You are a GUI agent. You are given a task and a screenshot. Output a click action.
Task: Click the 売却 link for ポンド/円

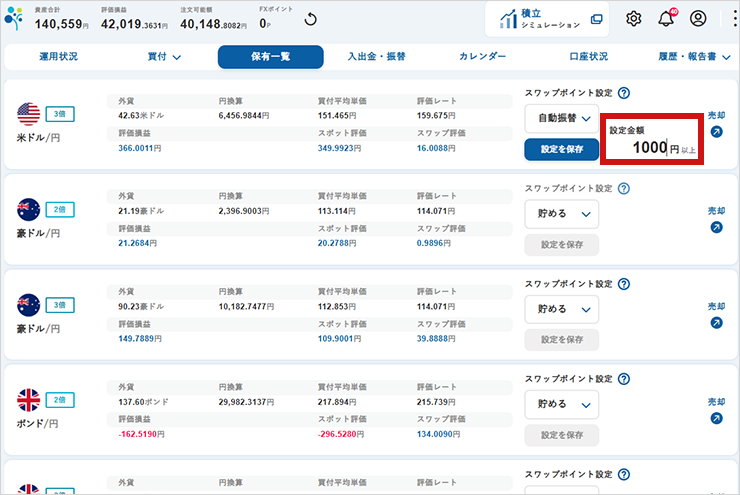pyautogui.click(x=716, y=402)
